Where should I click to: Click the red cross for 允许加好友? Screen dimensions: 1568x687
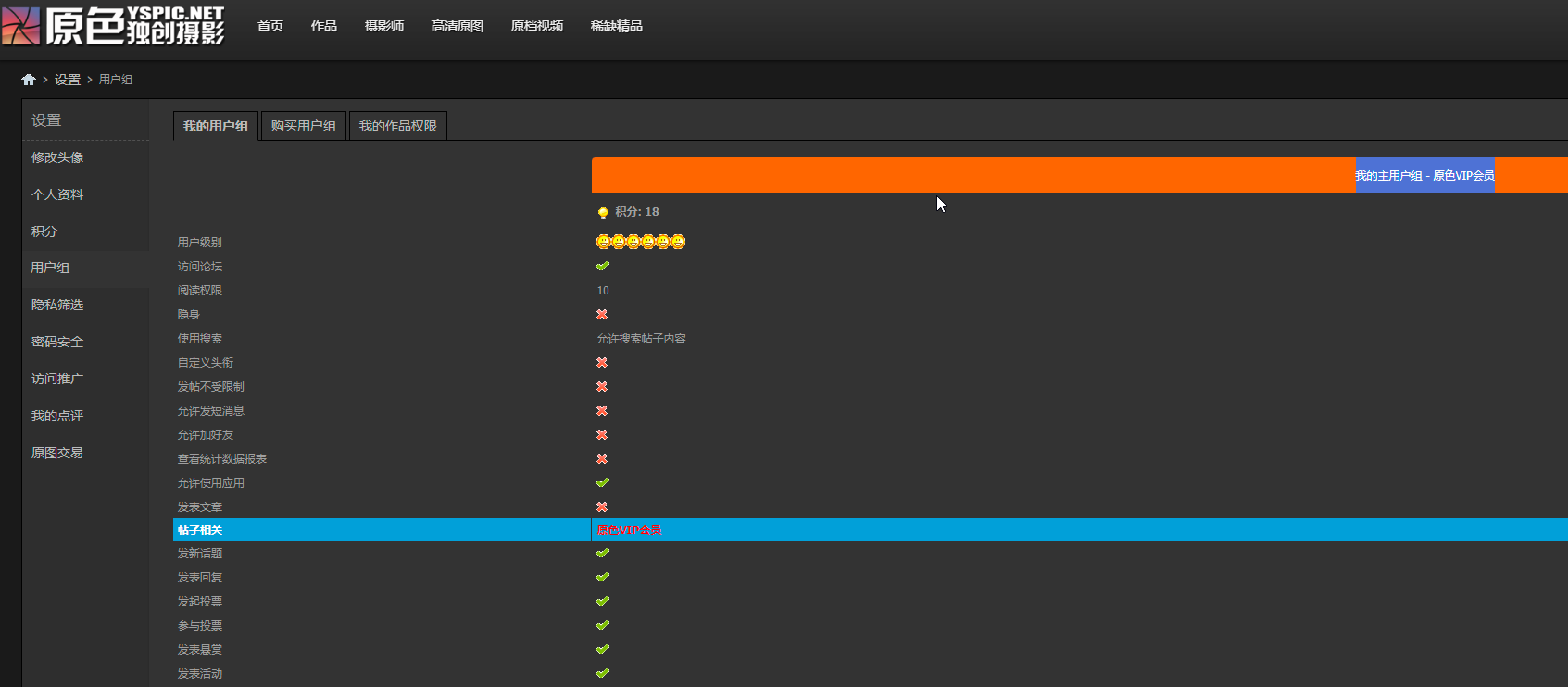tap(602, 435)
